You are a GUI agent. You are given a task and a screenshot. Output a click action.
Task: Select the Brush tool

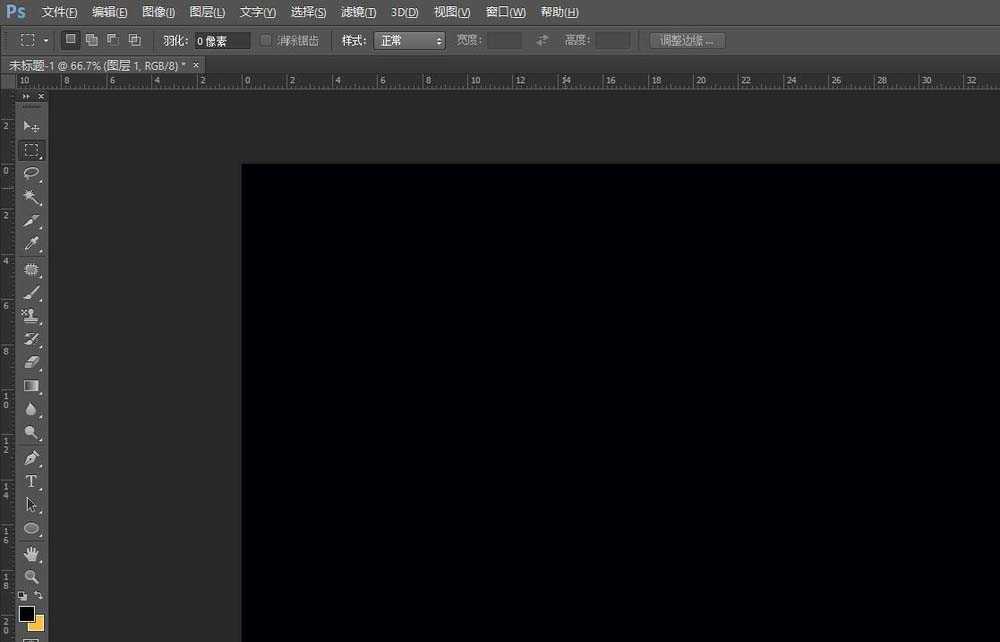(32, 293)
